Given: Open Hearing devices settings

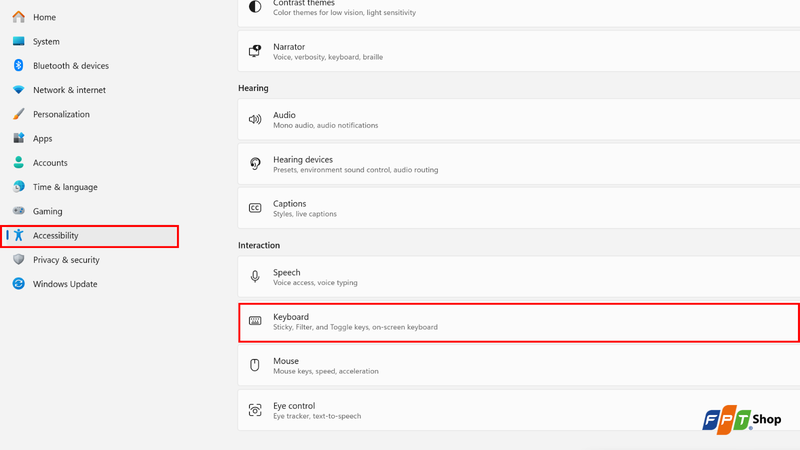Looking at the screenshot, I should pyautogui.click(x=519, y=164).
